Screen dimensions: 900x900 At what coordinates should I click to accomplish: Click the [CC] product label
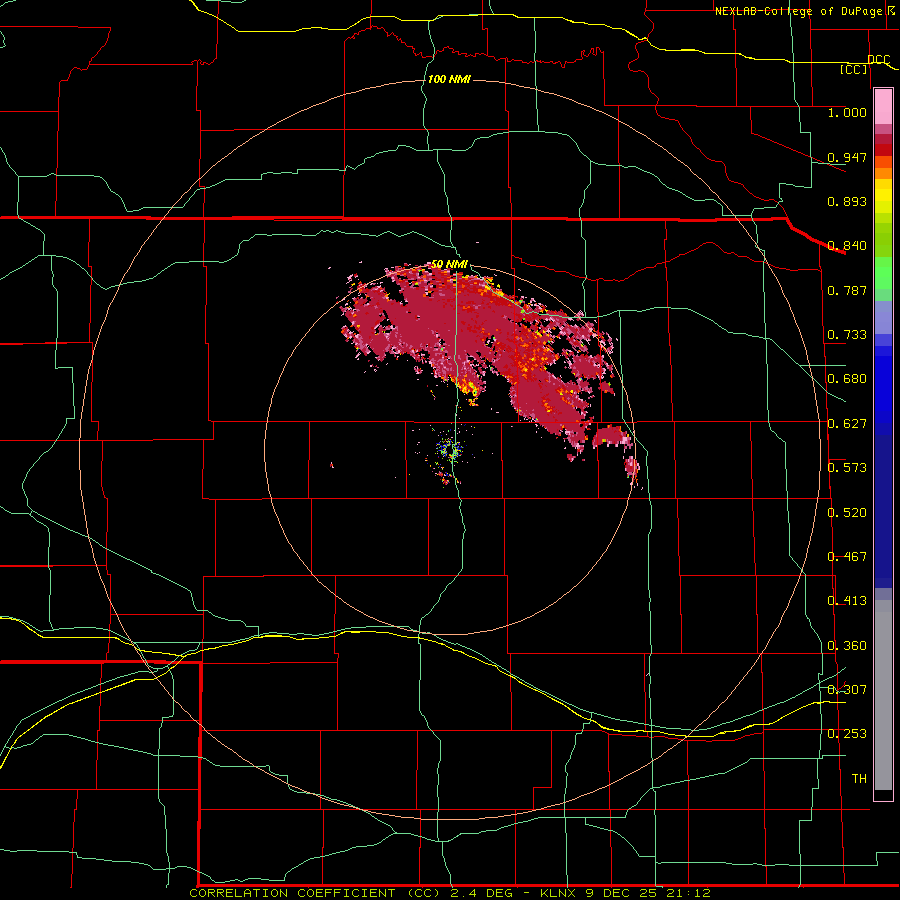pyautogui.click(x=854, y=69)
